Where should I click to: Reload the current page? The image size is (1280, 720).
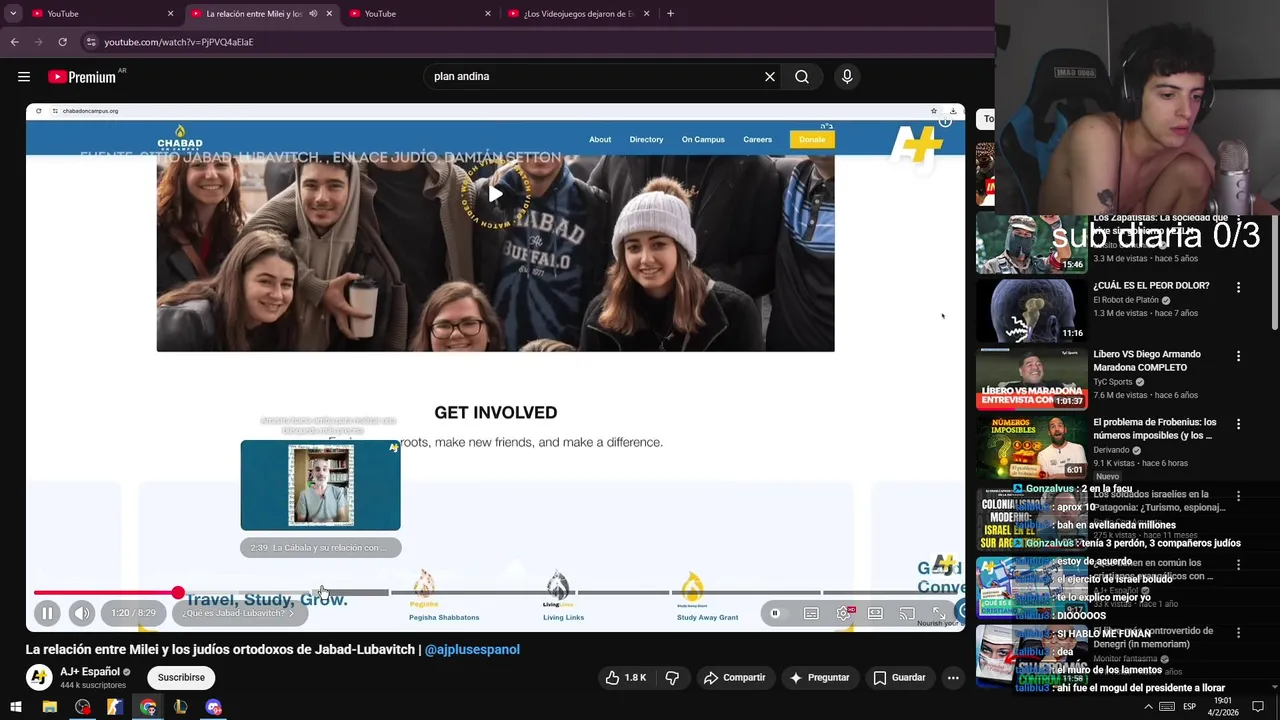click(x=62, y=42)
